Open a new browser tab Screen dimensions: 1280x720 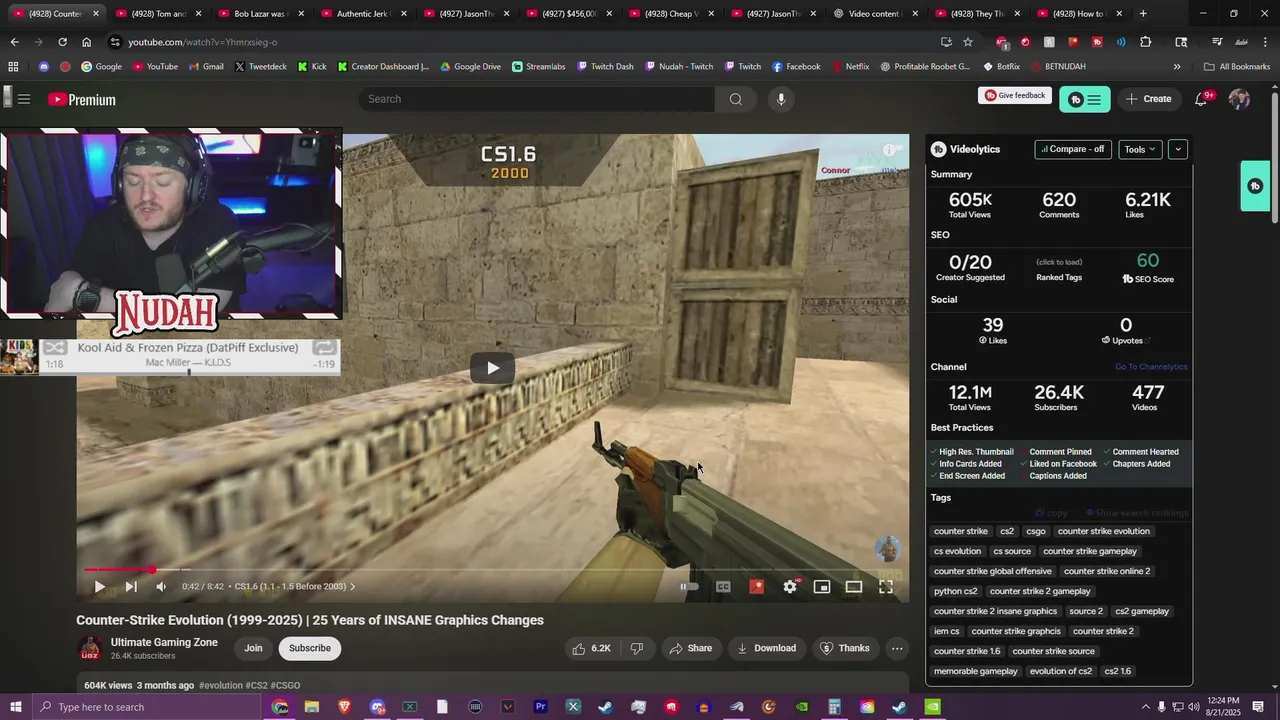pos(1143,14)
